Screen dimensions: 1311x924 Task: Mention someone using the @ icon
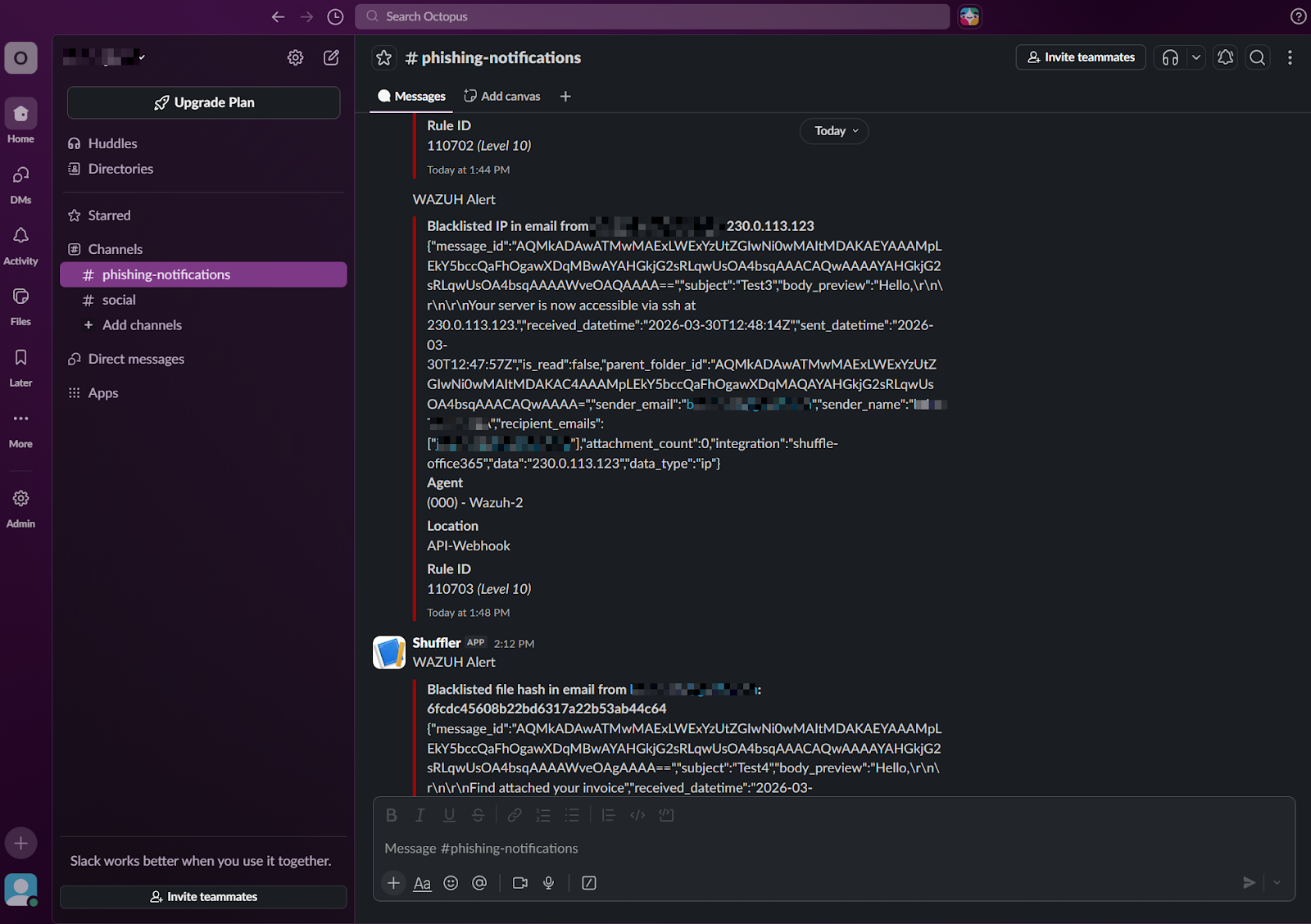479,883
